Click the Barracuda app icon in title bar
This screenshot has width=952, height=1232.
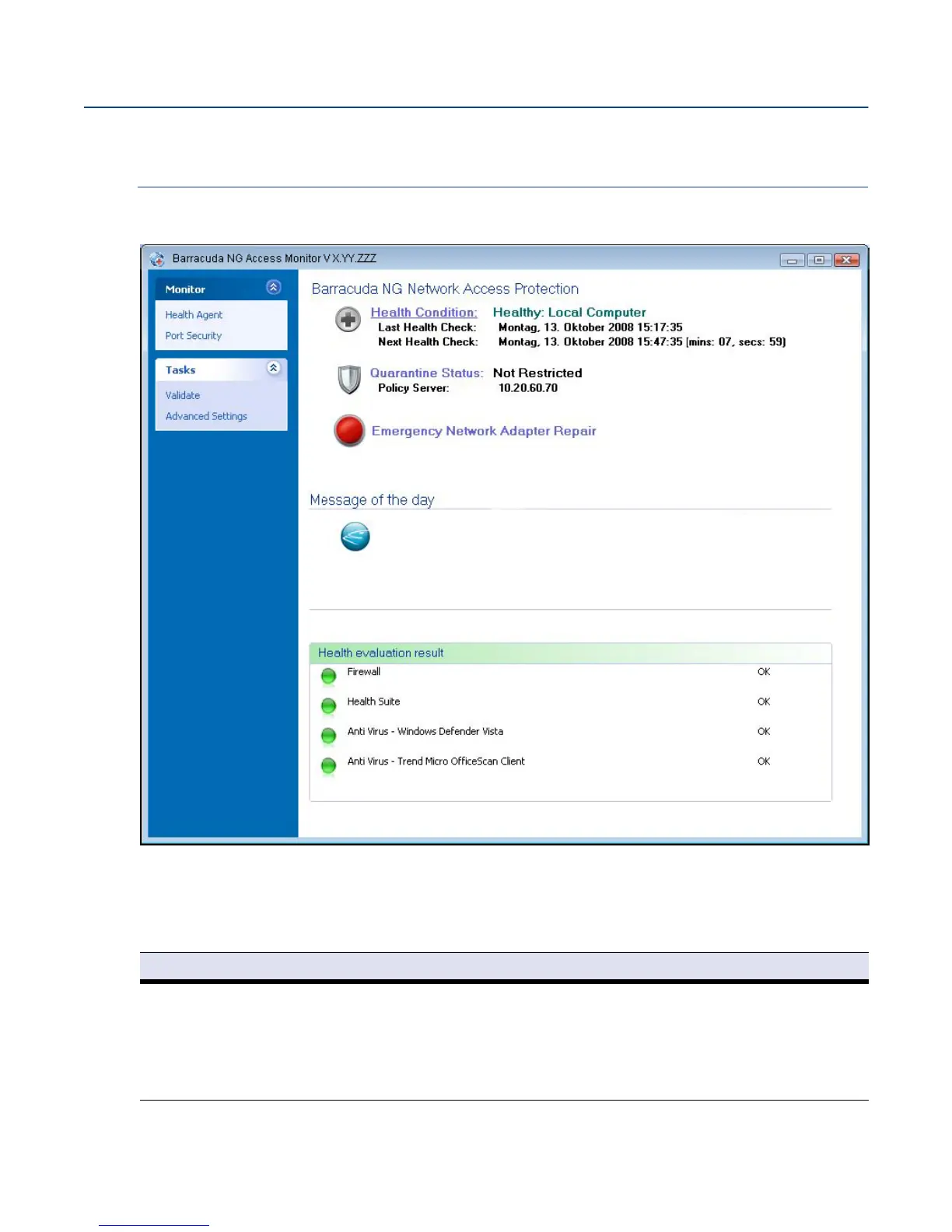point(157,259)
